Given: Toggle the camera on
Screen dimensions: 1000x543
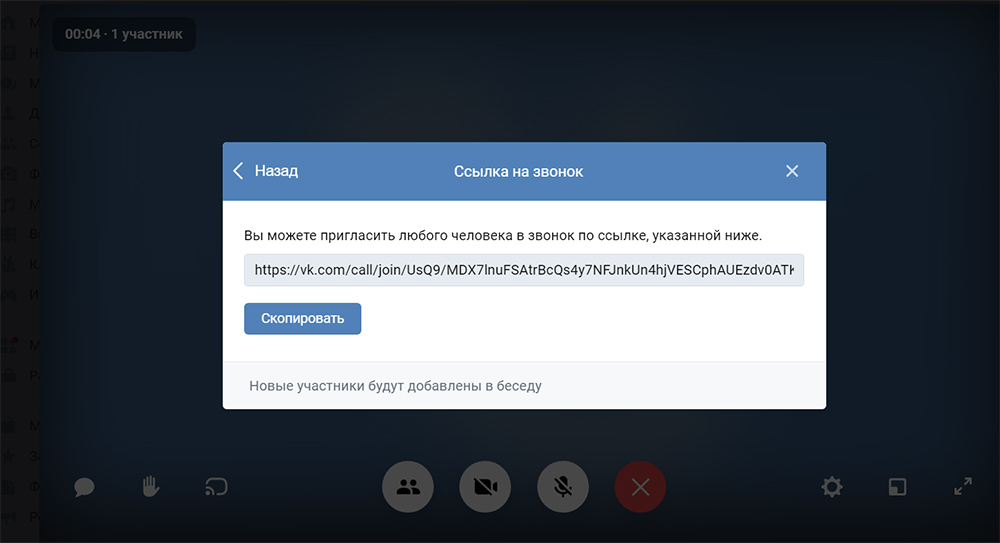Looking at the screenshot, I should [485, 487].
